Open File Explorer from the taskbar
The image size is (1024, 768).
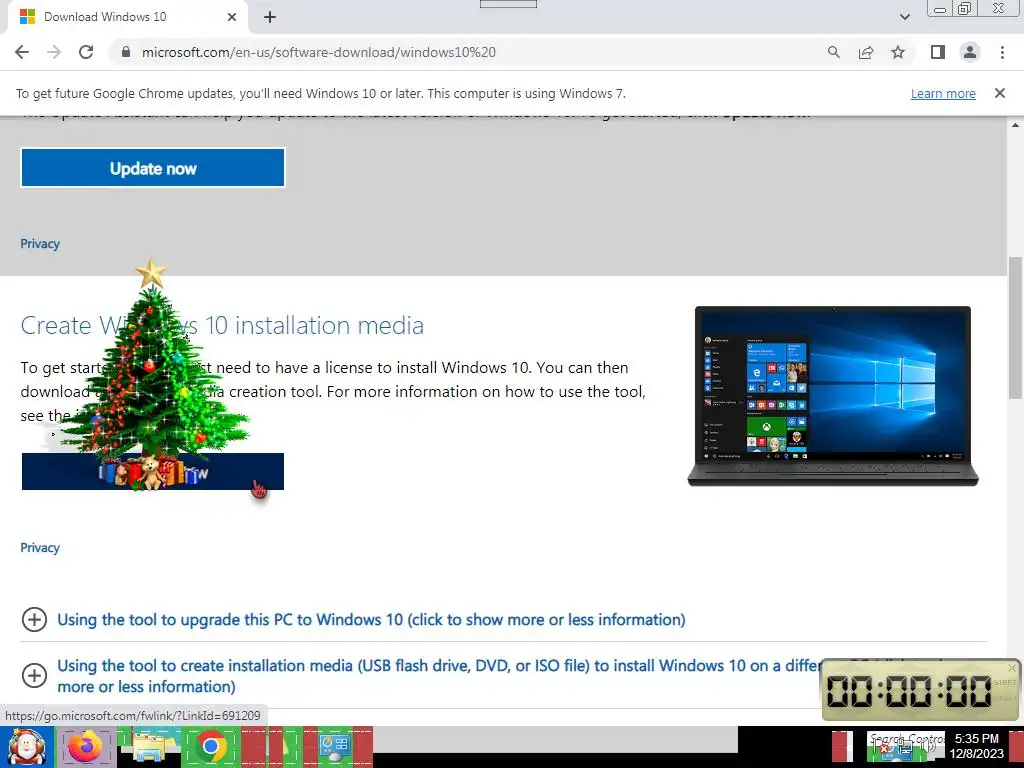pos(149,747)
